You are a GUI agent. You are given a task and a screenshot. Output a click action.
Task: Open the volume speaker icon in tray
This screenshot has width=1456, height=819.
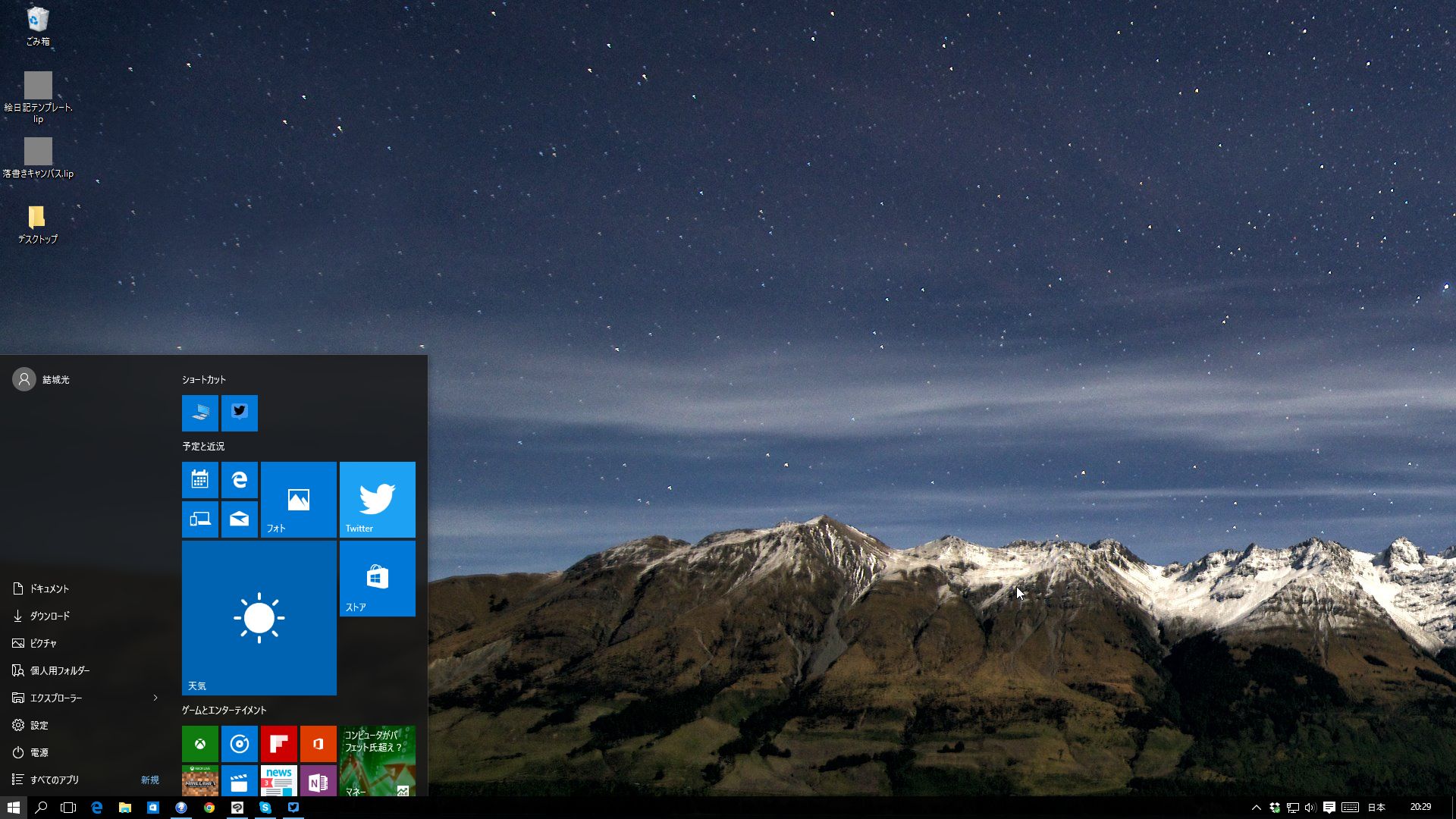(1310, 808)
